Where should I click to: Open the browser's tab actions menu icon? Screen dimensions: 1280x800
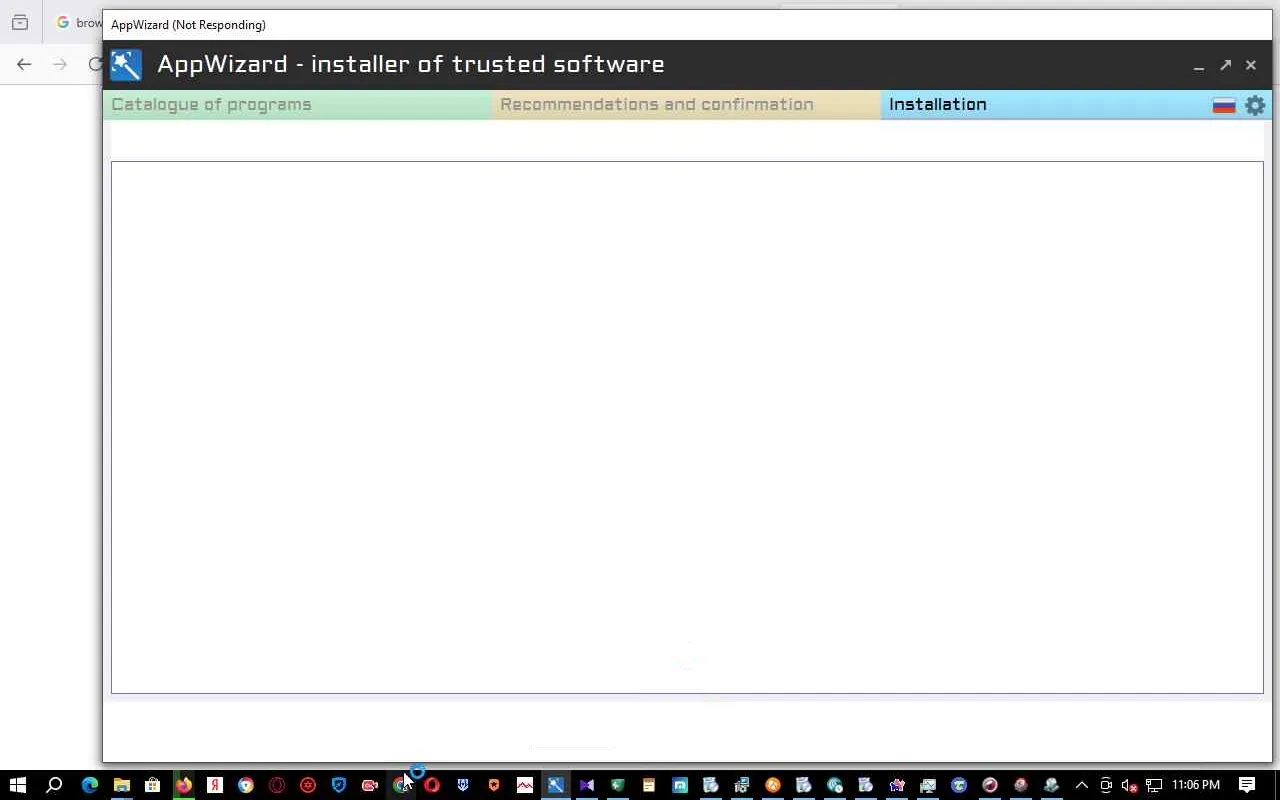tap(20, 22)
